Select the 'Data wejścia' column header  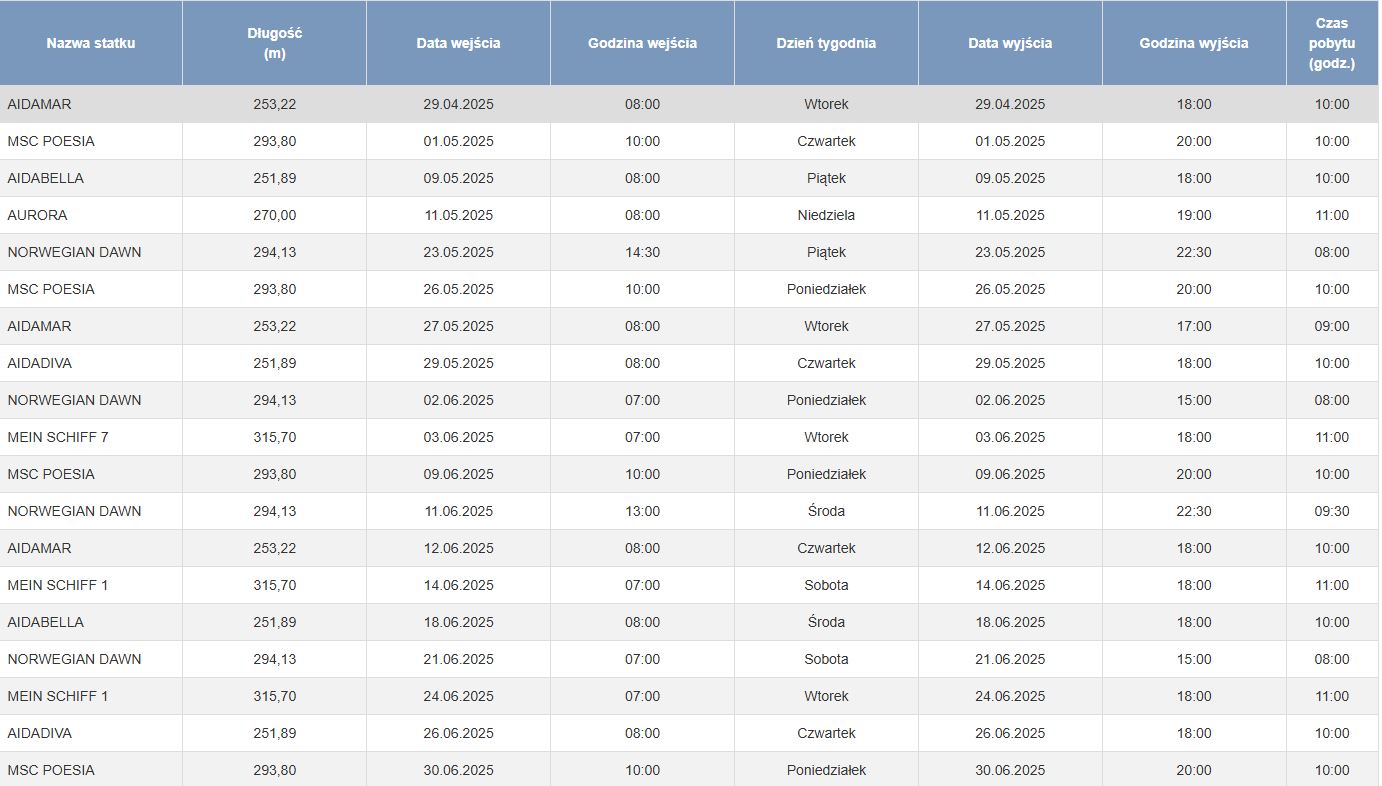pos(458,43)
